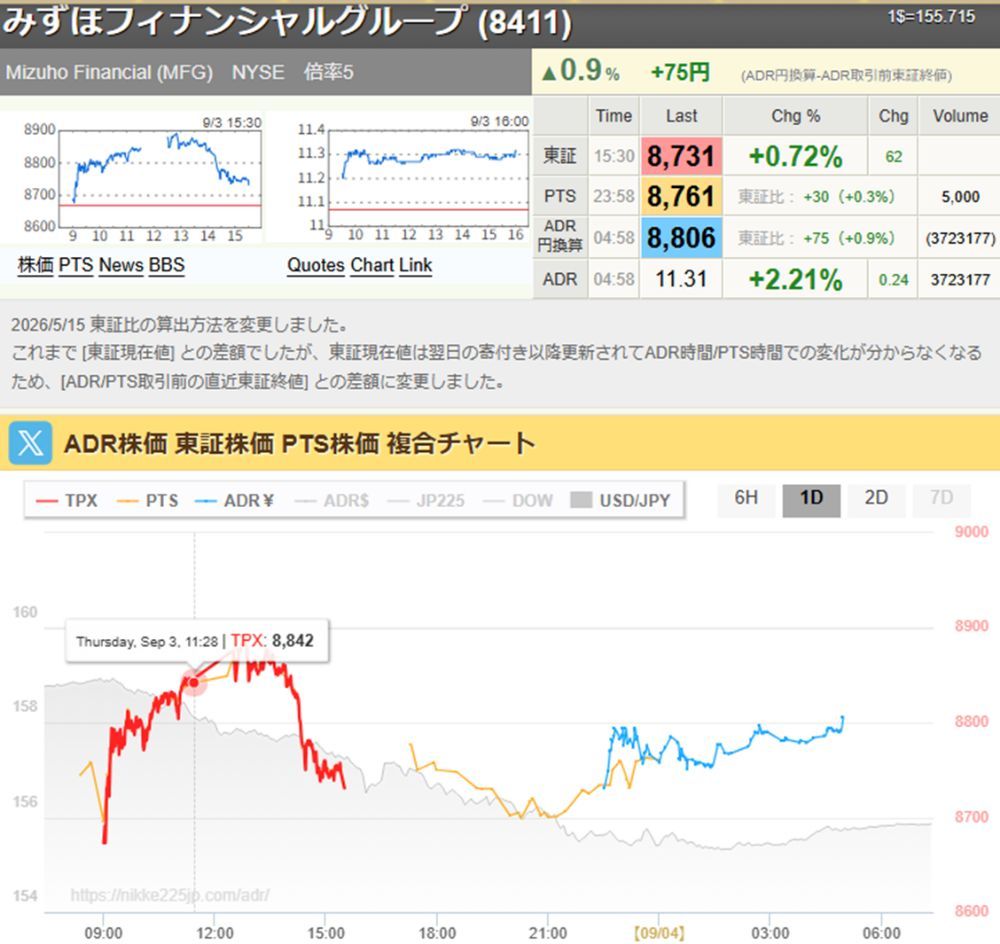The width and height of the screenshot is (1000, 944).
Task: Open the Chart link under ADR chart
Action: click(x=372, y=265)
